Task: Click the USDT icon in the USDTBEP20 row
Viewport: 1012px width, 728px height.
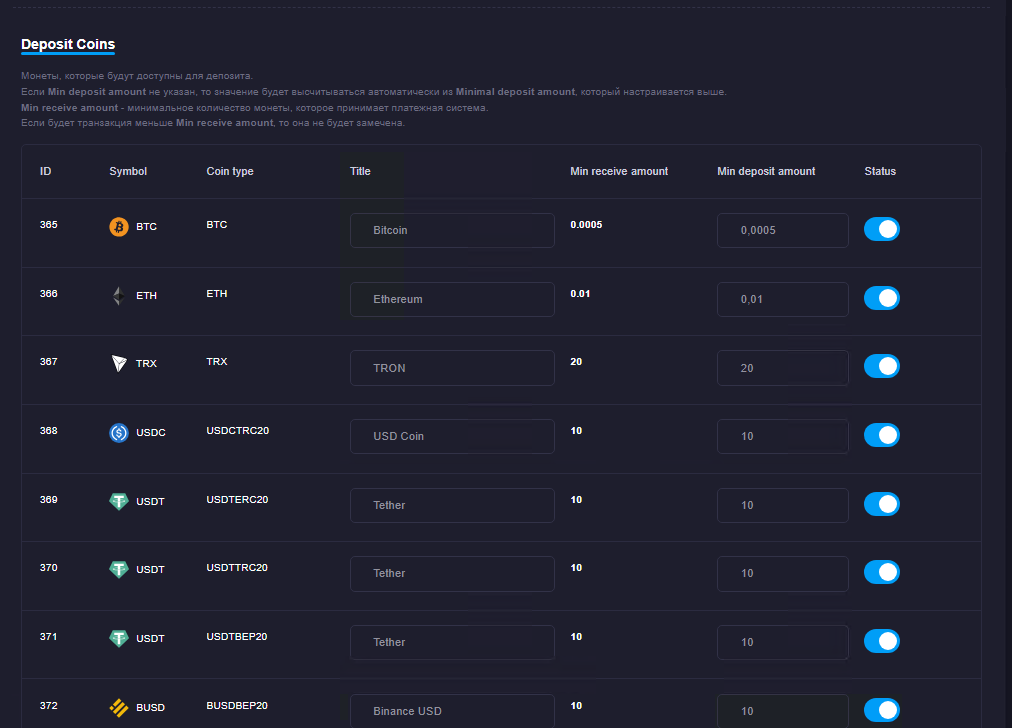Action: click(119, 638)
